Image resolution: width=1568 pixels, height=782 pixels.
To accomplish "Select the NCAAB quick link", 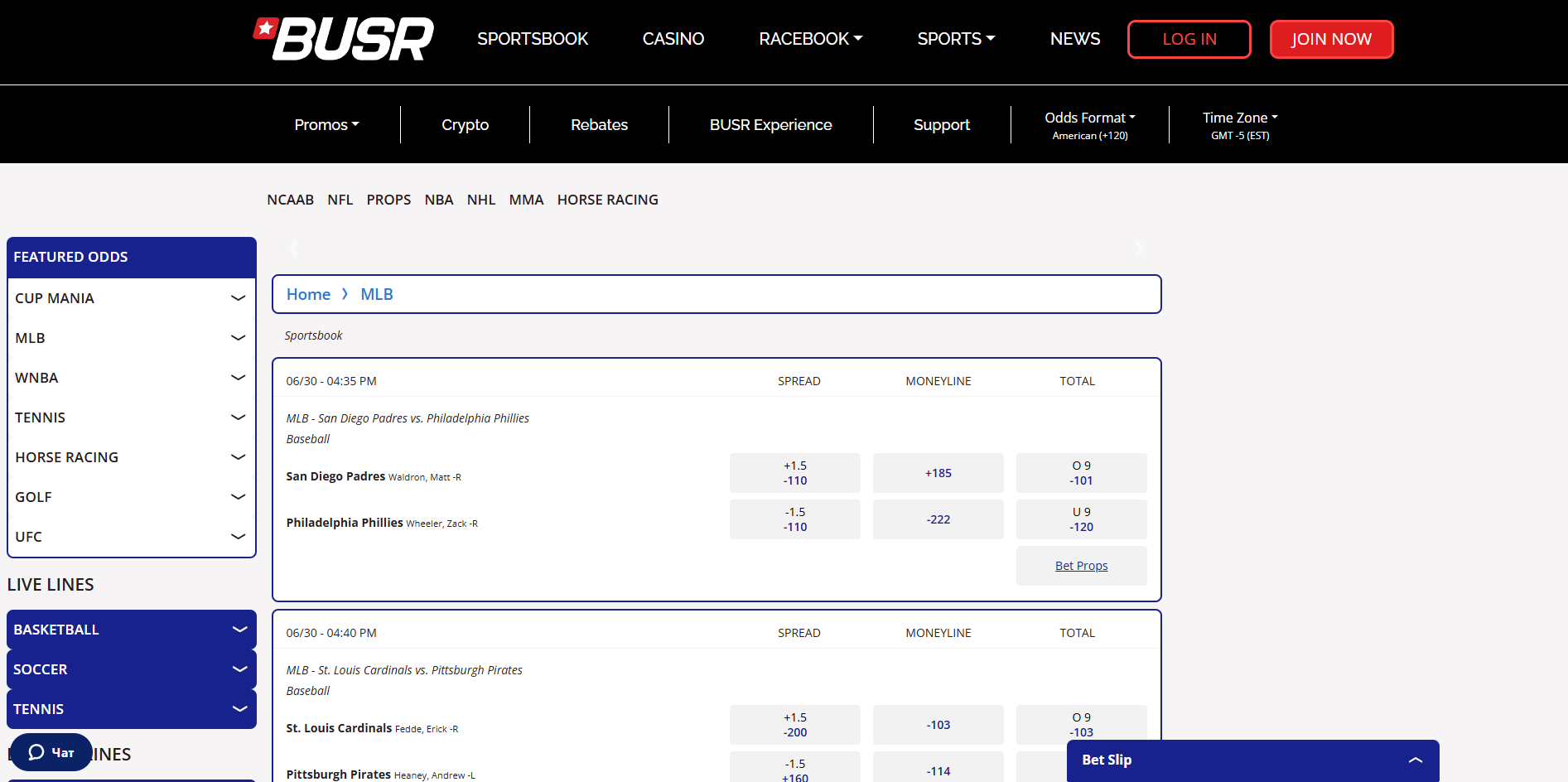I will pos(290,200).
